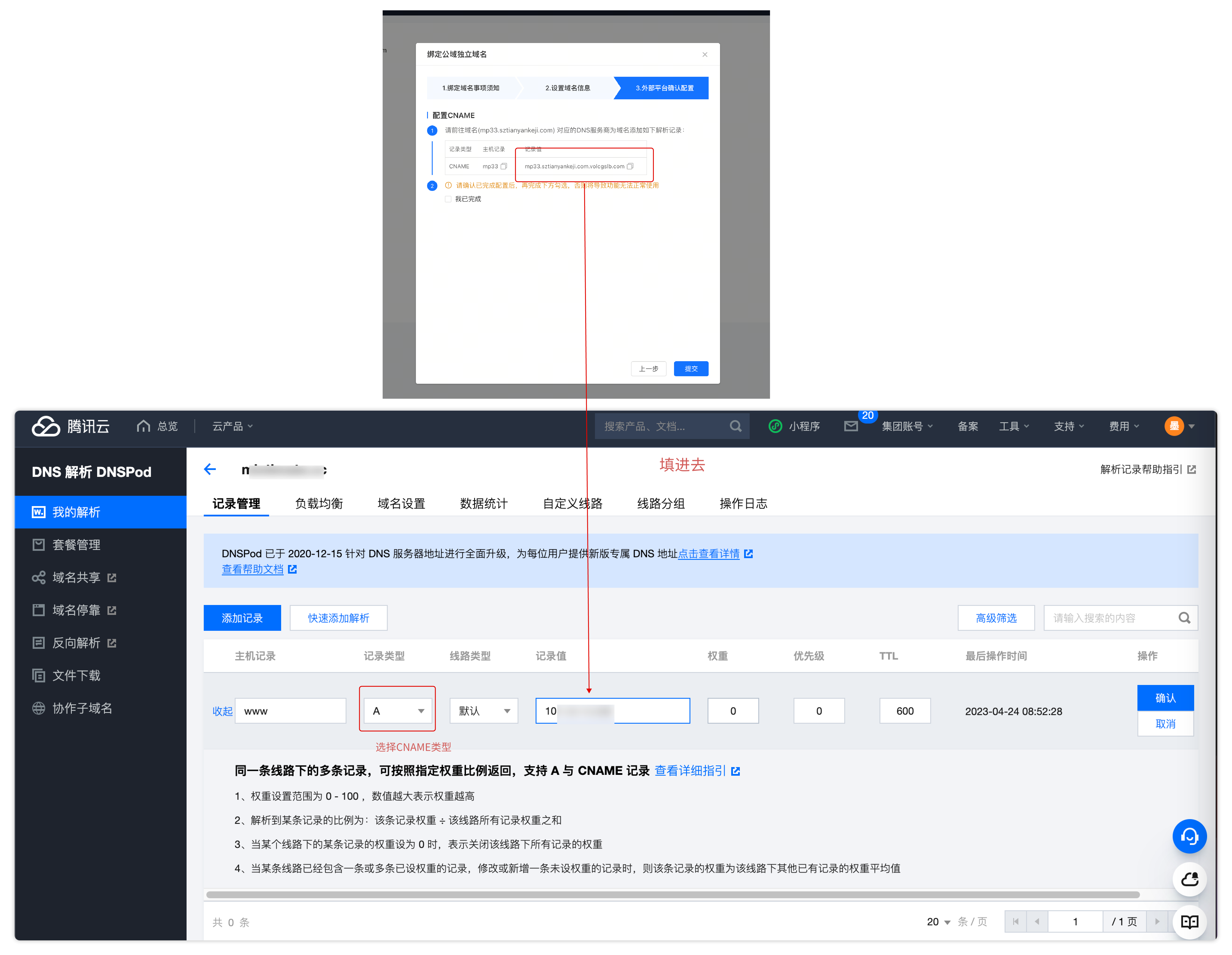The height and width of the screenshot is (955, 1232).
Task: Click the back arrow beside the domain name
Action: 210,469
